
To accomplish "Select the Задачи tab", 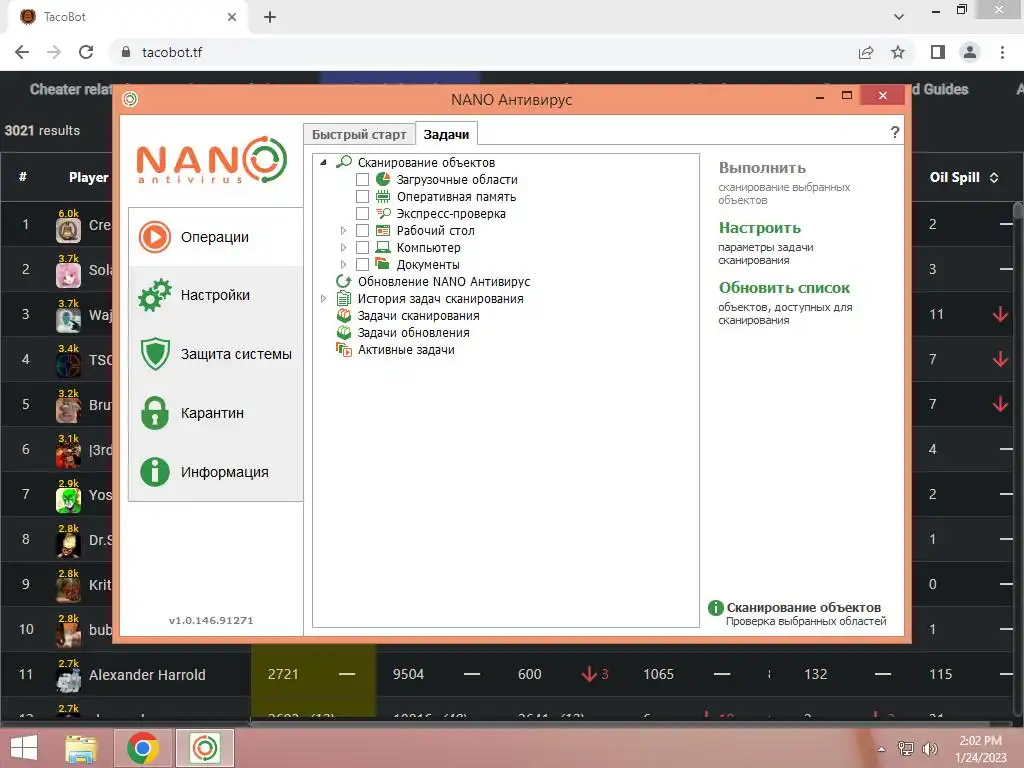I will (446, 135).
